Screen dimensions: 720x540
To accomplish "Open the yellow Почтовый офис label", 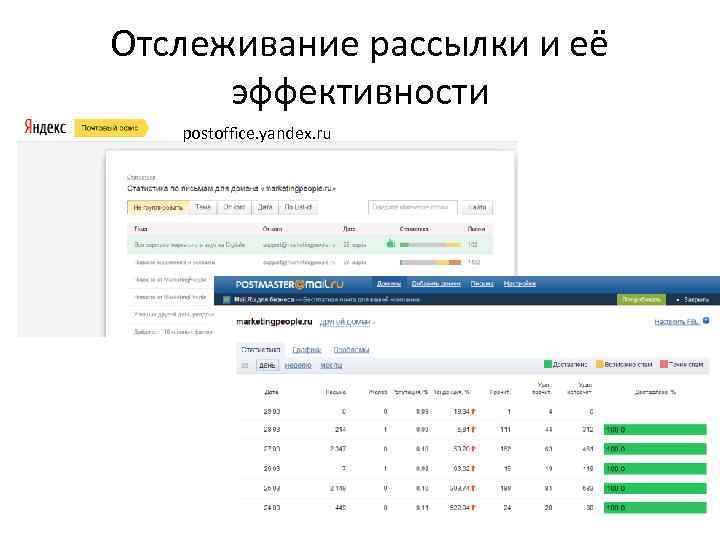I will 110,128.
